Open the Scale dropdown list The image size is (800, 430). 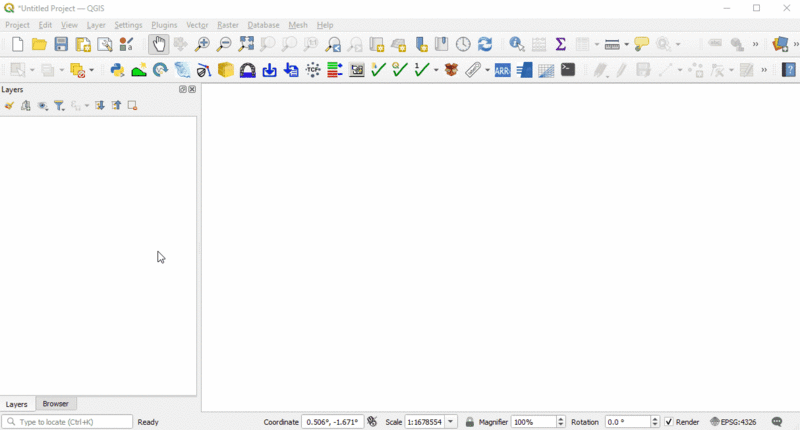pos(451,422)
